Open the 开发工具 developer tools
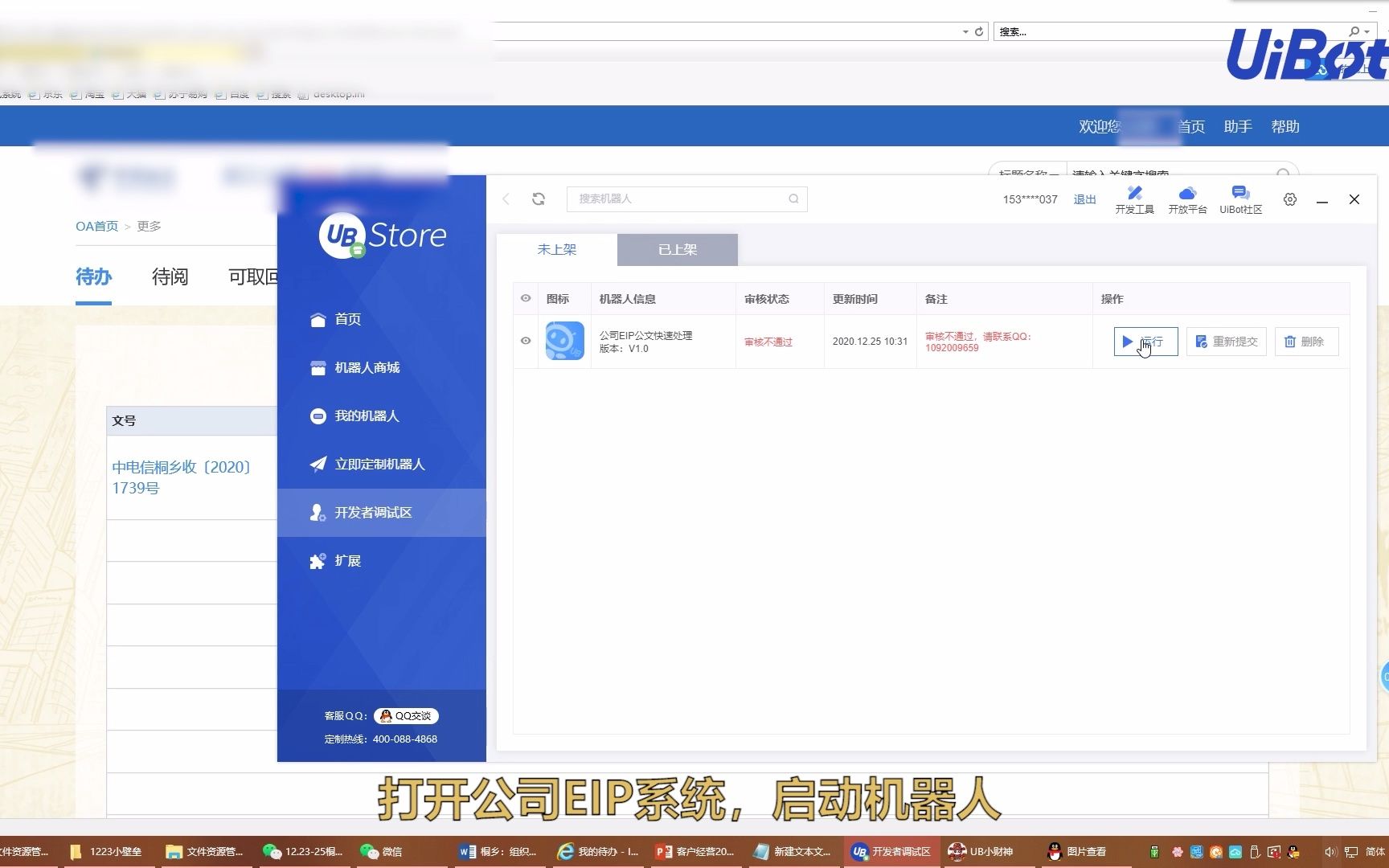1389x868 pixels. (x=1134, y=199)
